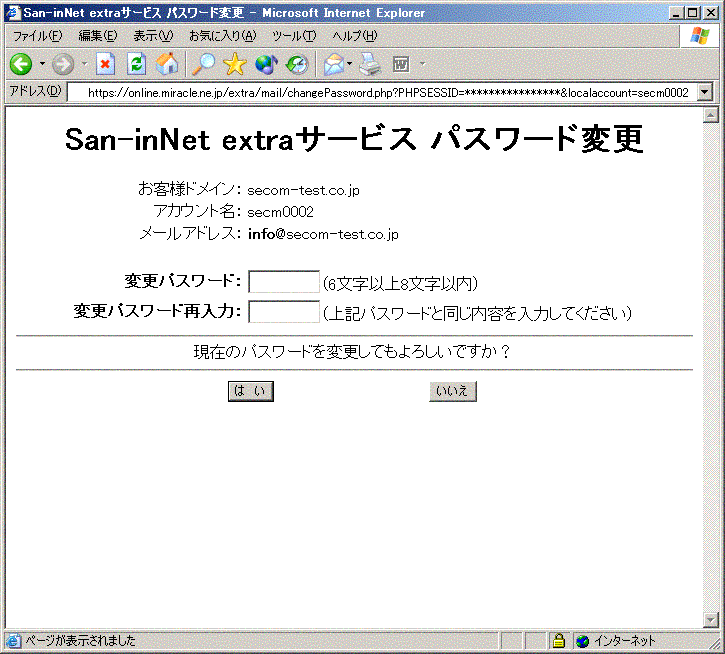This screenshot has width=725, height=654.
Task: Refresh the page with the toolbar icon
Action: 136,65
